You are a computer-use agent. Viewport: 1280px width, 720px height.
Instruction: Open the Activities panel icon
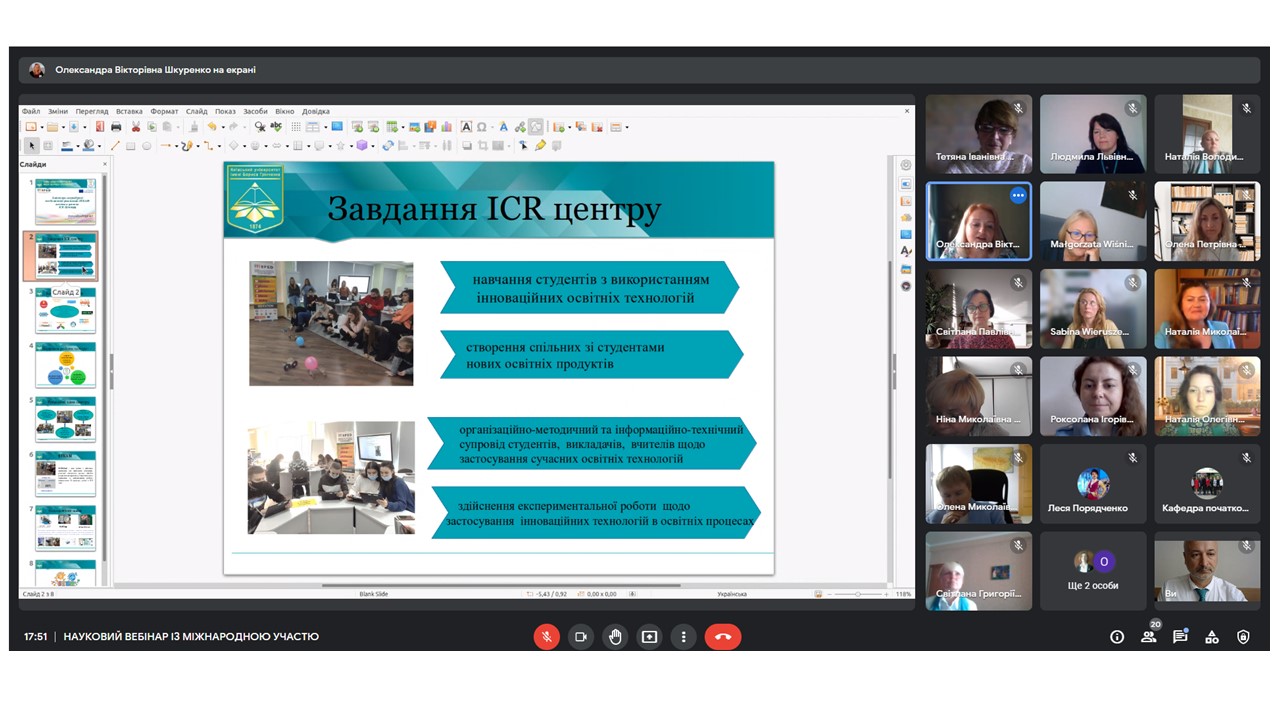1212,637
